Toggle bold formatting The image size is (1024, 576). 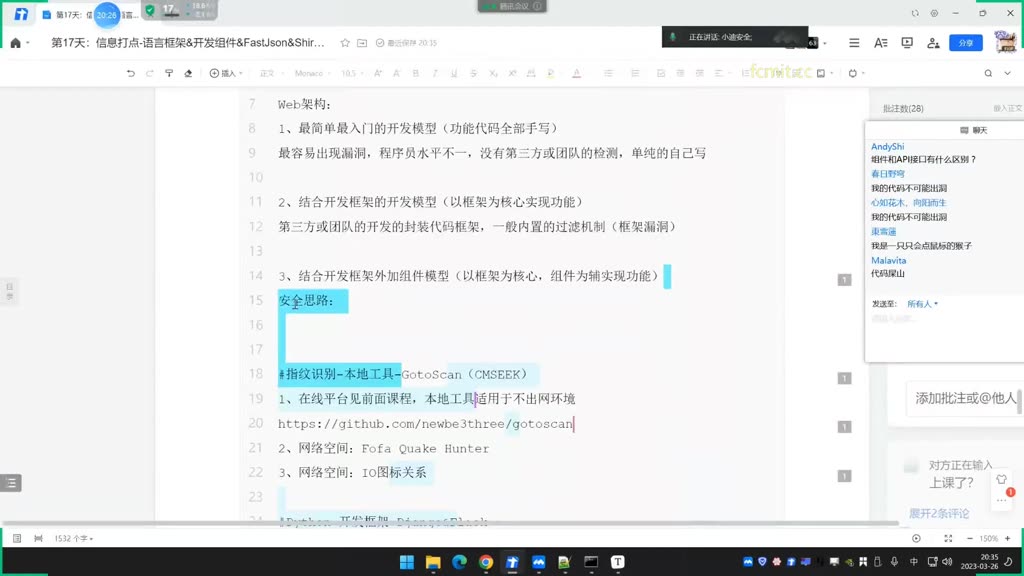[x=415, y=73]
